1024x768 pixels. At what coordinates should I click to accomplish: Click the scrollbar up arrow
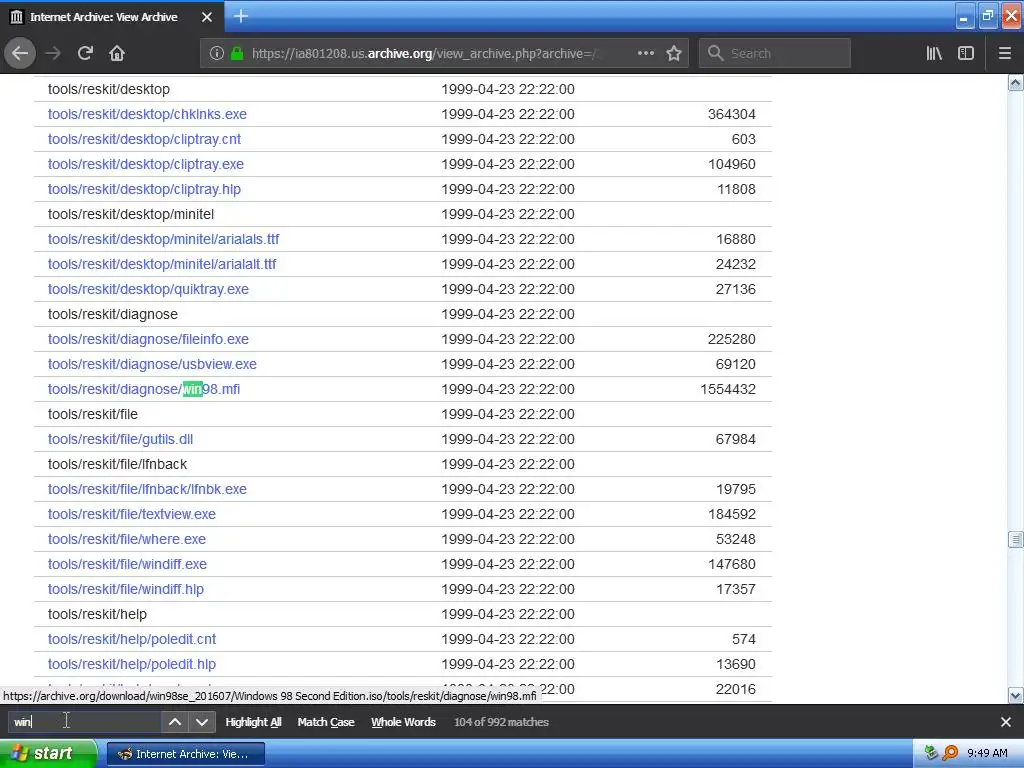click(1016, 82)
